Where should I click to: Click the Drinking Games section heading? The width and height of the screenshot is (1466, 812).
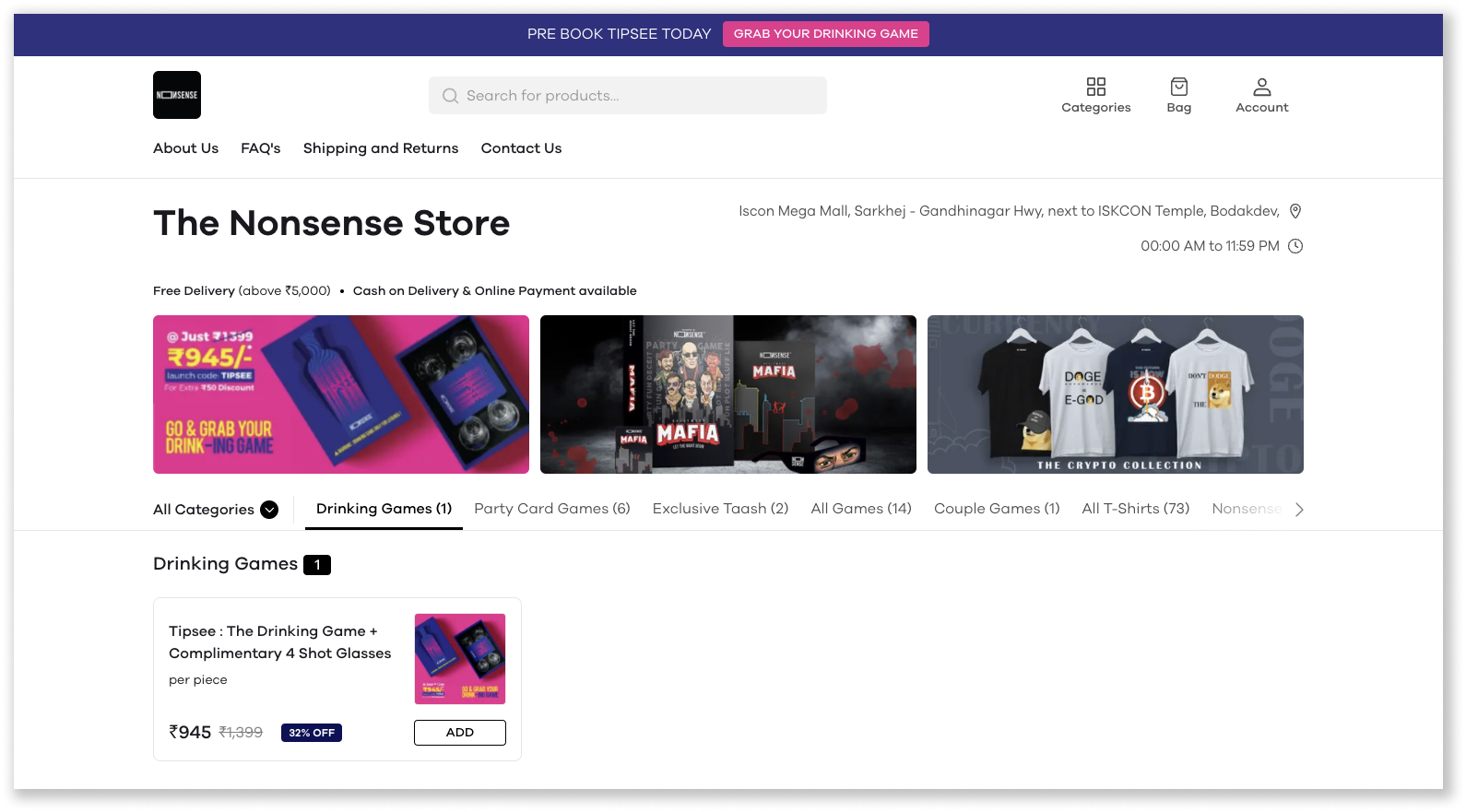click(x=225, y=564)
